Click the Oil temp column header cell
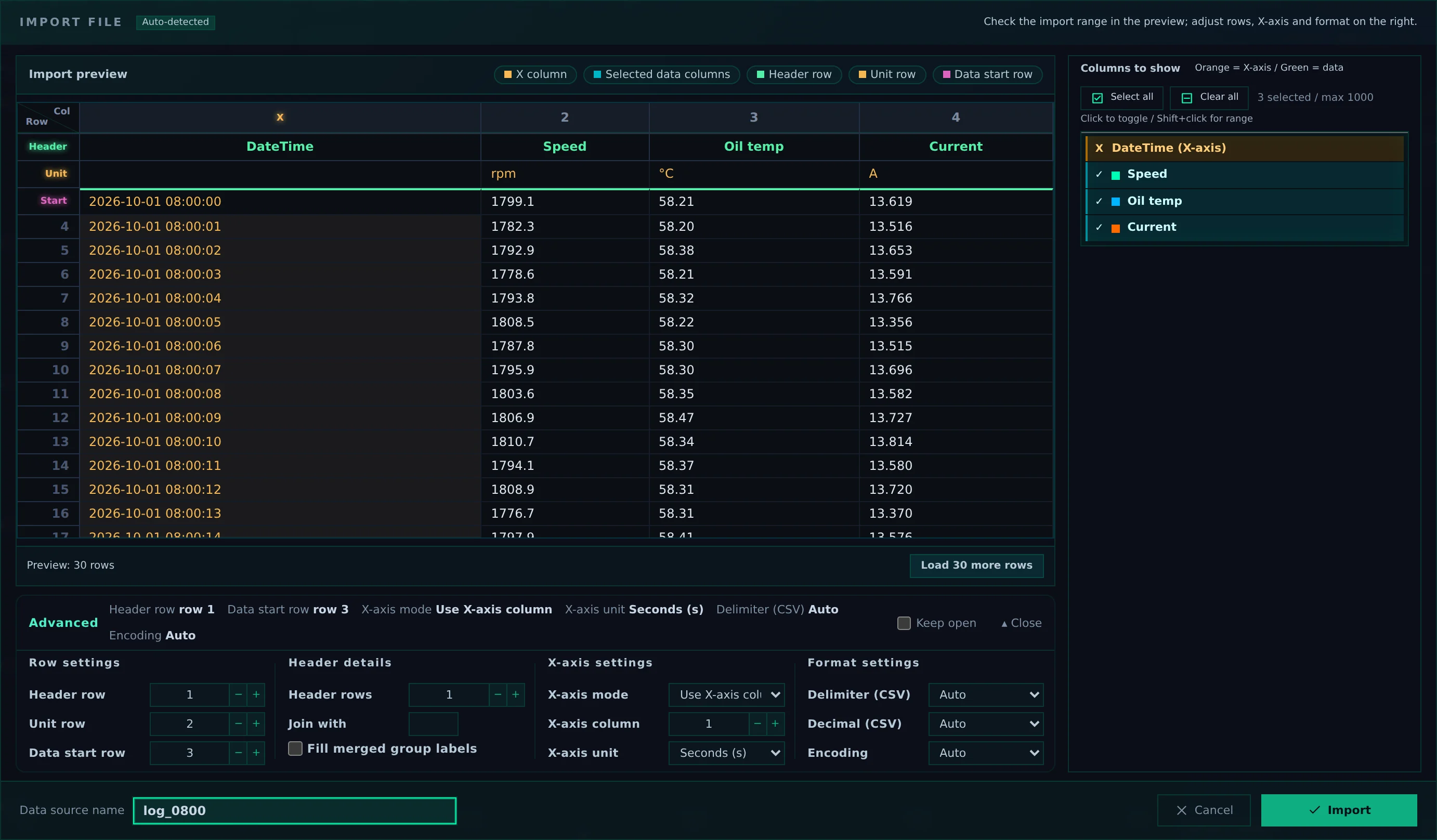The width and height of the screenshot is (1437, 840). click(754, 147)
